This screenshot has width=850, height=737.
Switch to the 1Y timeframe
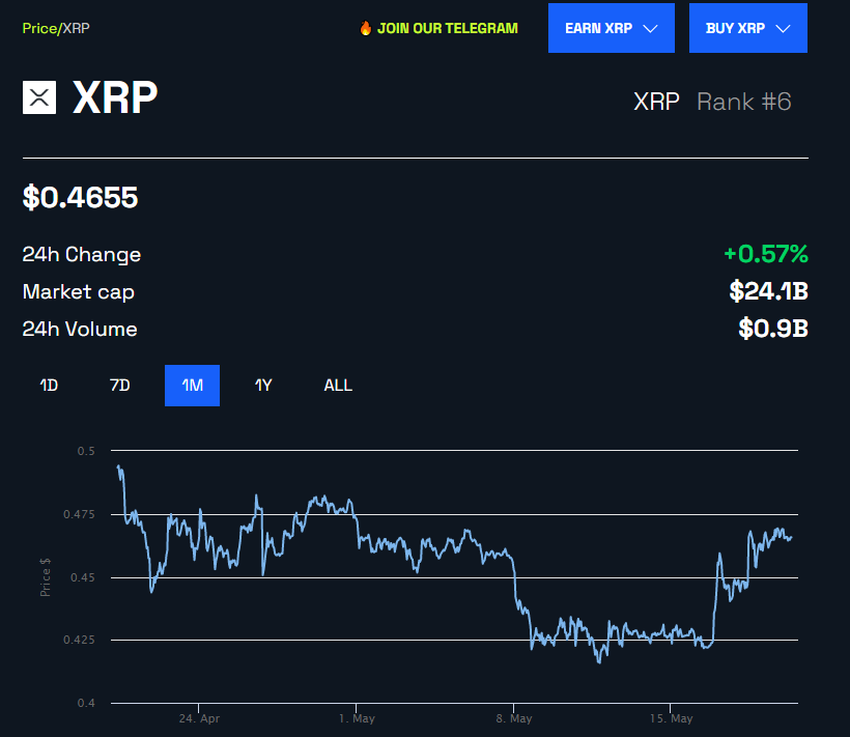coord(263,385)
